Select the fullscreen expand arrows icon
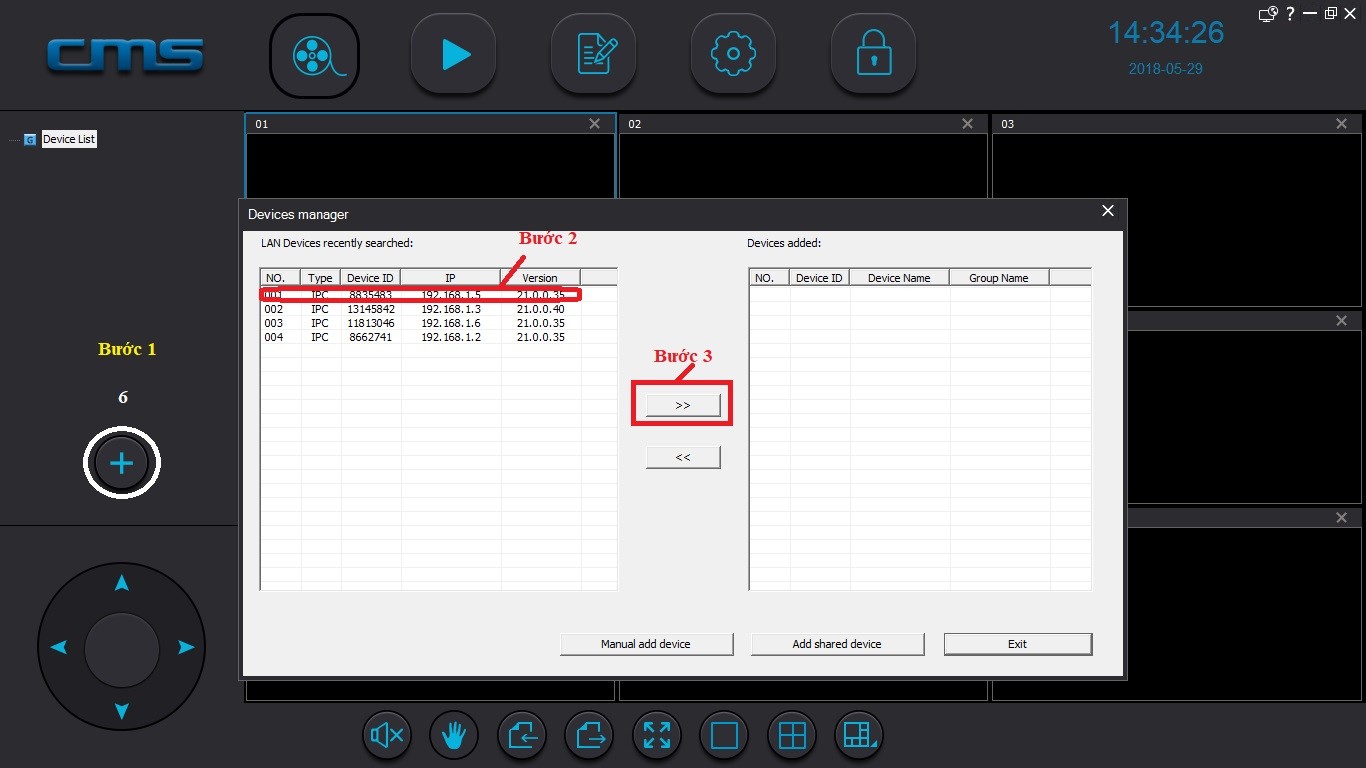Viewport: 1366px width, 768px height. (657, 736)
